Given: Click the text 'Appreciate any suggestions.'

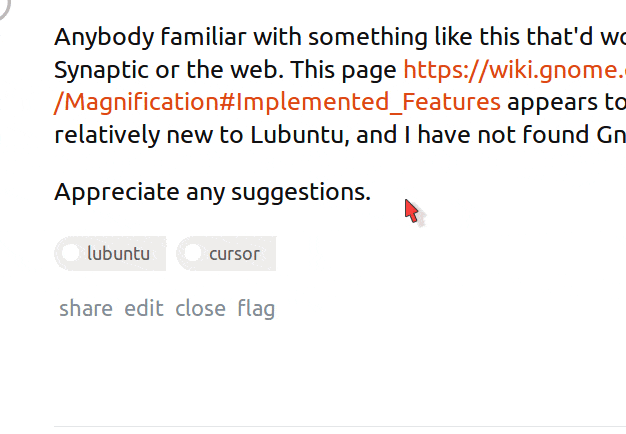Looking at the screenshot, I should 212,191.
